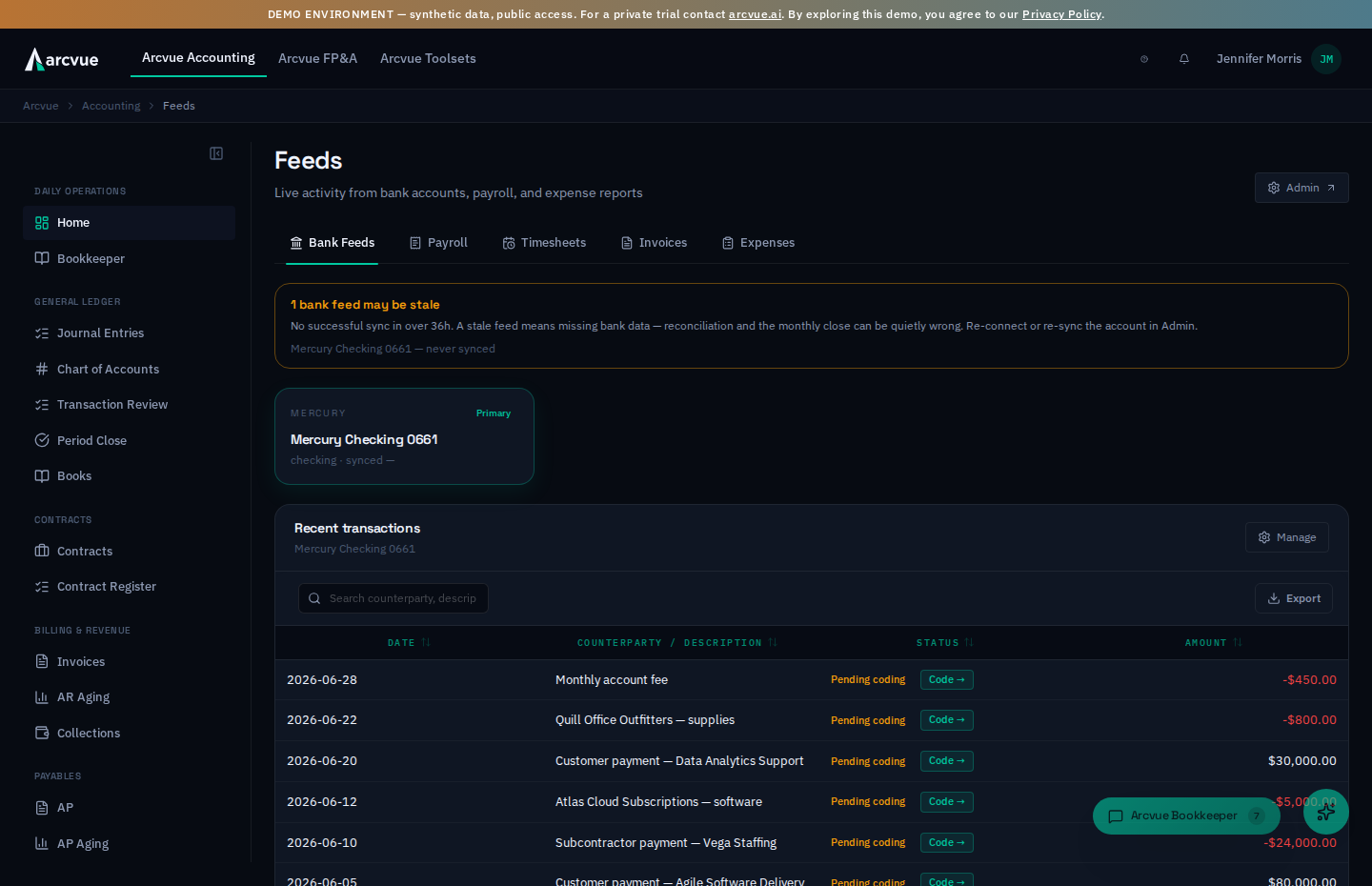Click the $30,000.00 amount cell
The width and height of the screenshot is (1372, 886).
[x=1301, y=761]
